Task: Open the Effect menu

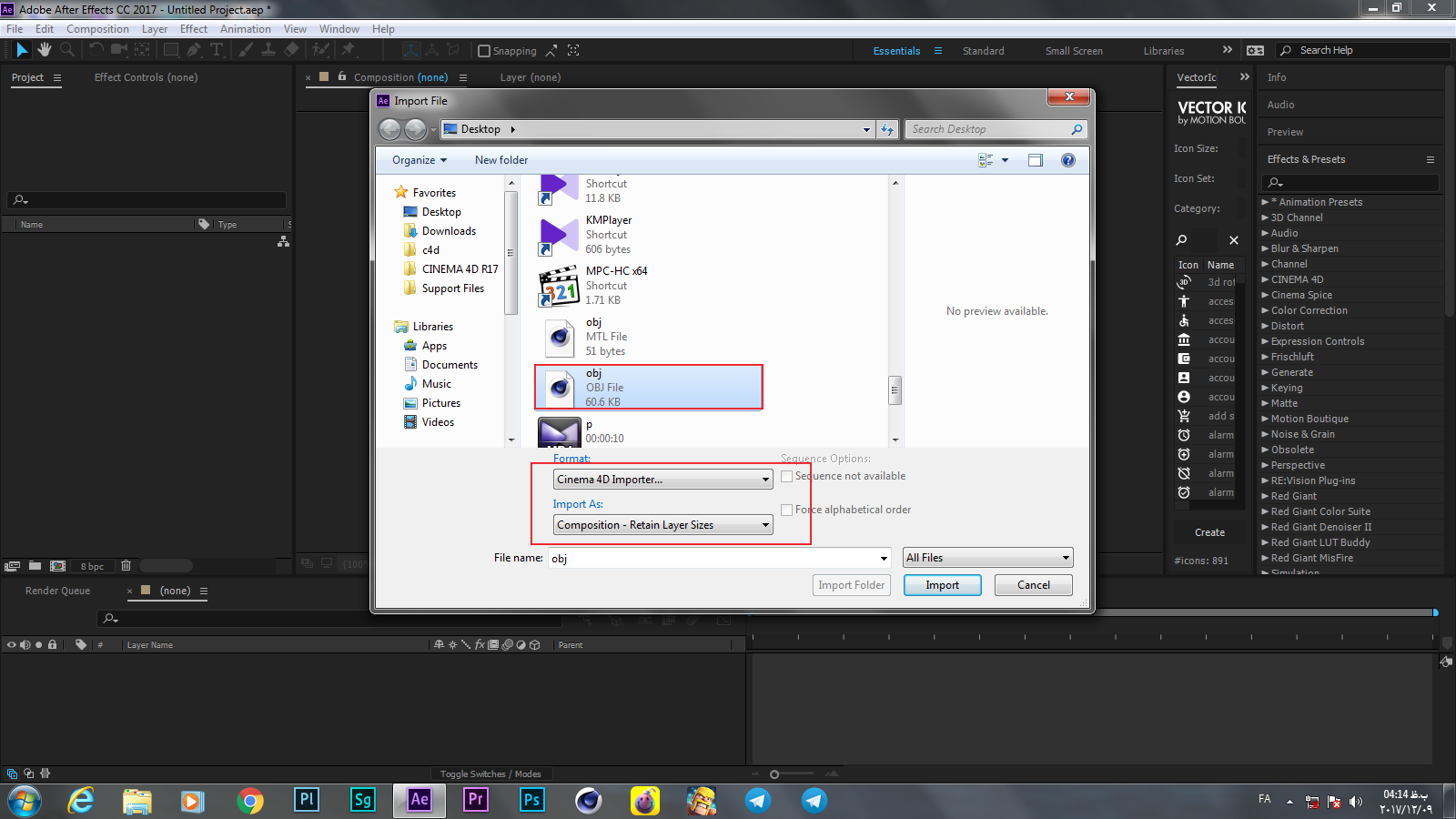Action: (194, 29)
